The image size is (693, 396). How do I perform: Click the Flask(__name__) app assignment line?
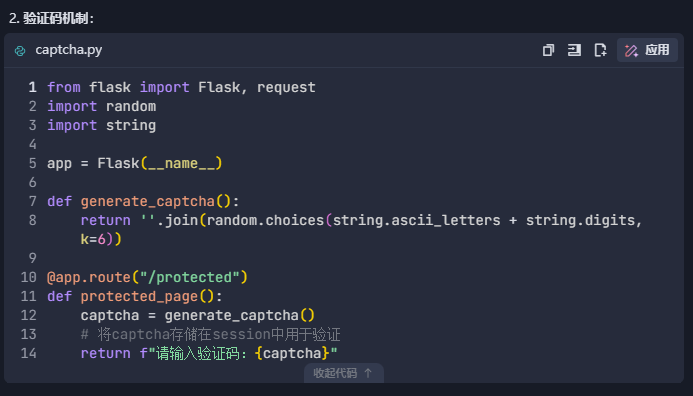click(134, 164)
